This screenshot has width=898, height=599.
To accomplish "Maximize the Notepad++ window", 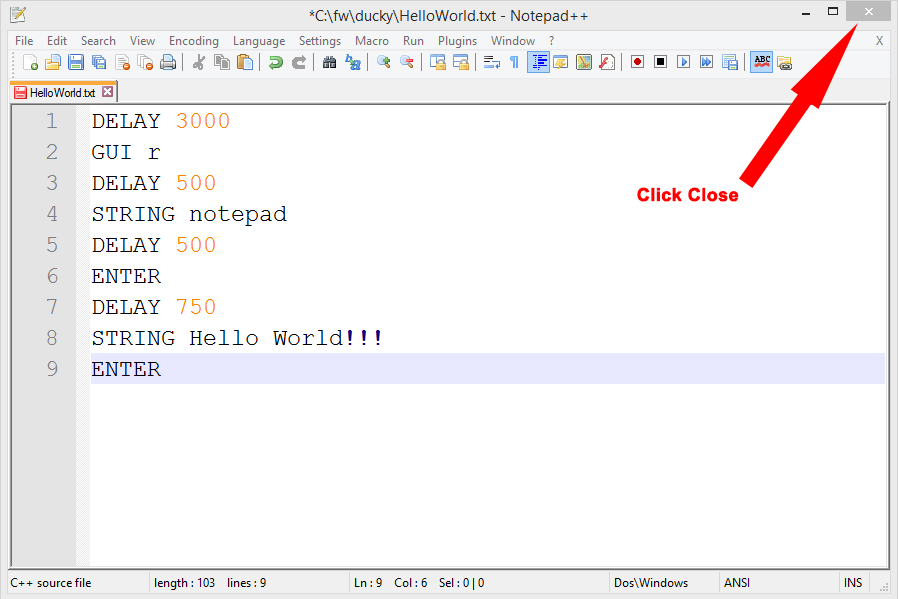I will coord(833,11).
